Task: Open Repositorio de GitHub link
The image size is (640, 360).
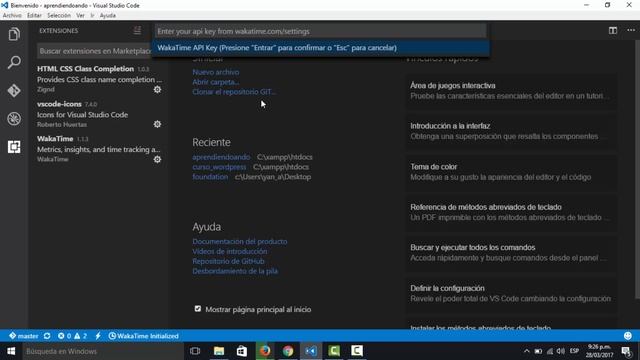Action: (228, 261)
